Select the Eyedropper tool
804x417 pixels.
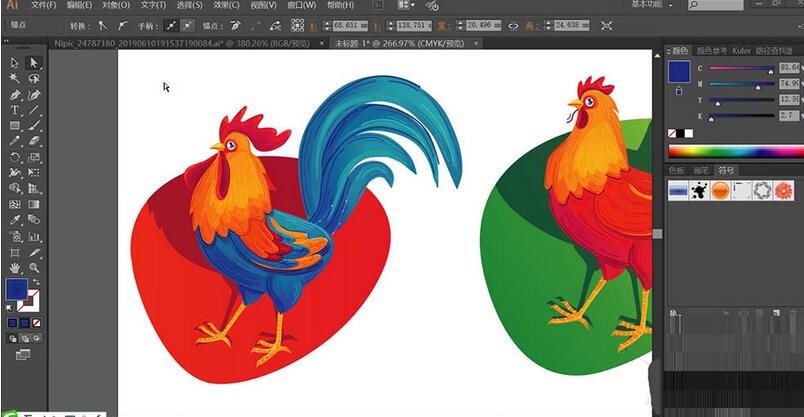point(15,220)
